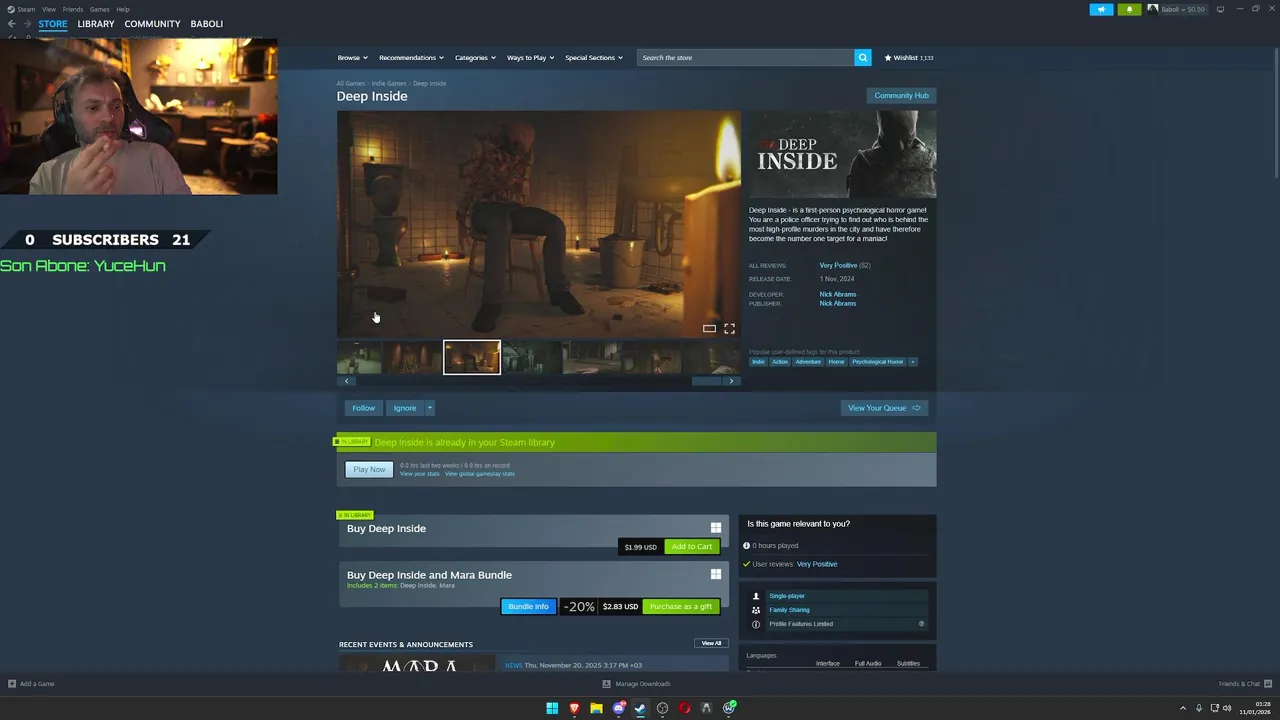This screenshot has height=720, width=1280.
Task: Click View All announcements button
Action: 711,643
